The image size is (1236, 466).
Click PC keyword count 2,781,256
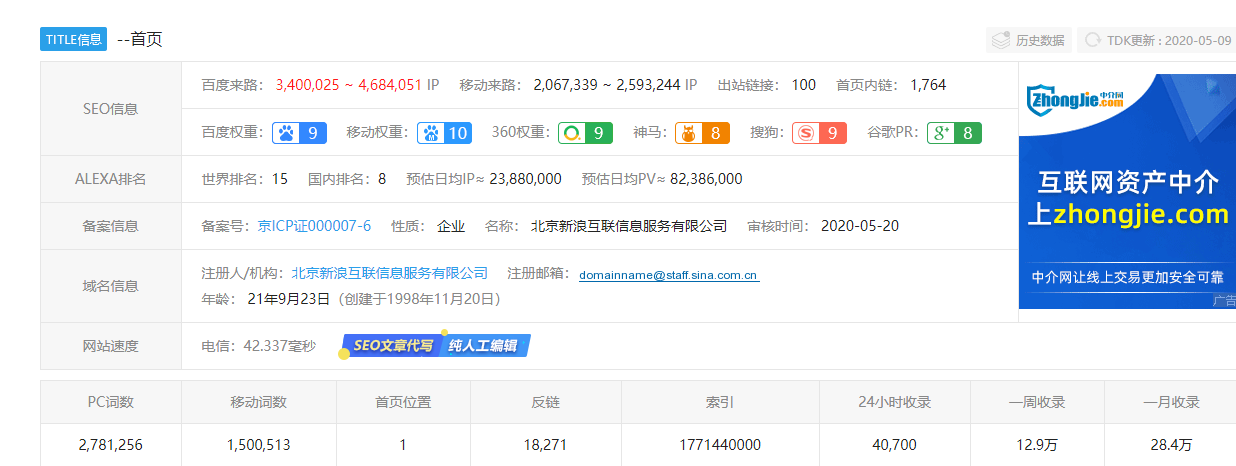111,445
